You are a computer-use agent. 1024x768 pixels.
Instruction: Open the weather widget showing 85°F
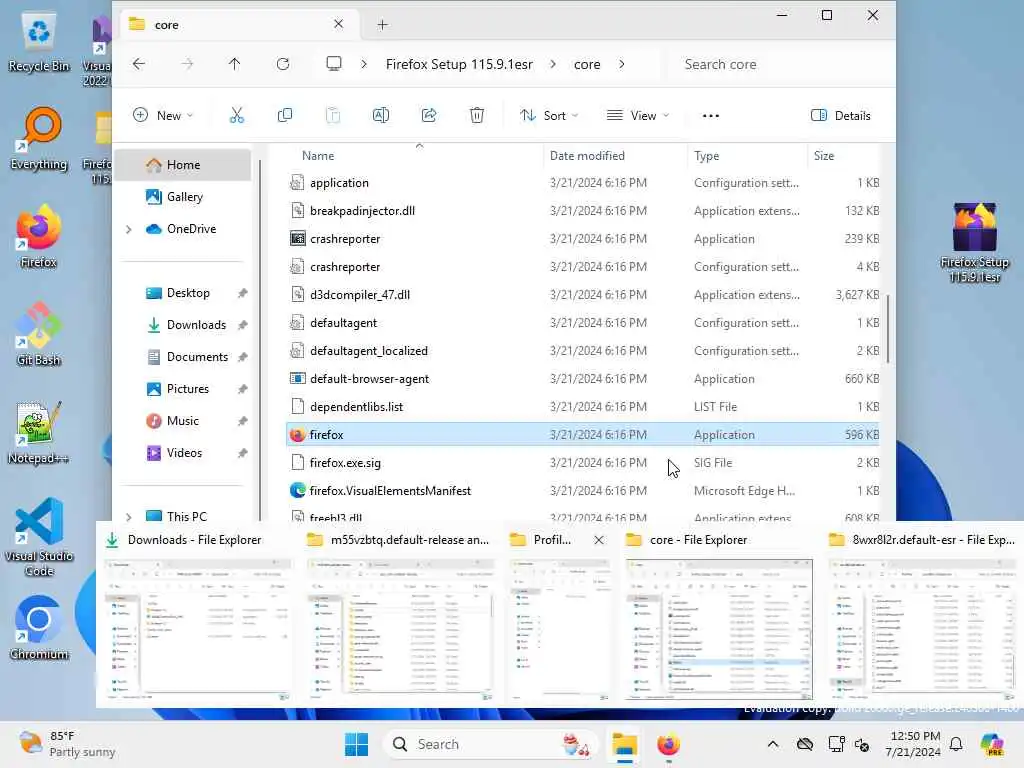click(67, 744)
